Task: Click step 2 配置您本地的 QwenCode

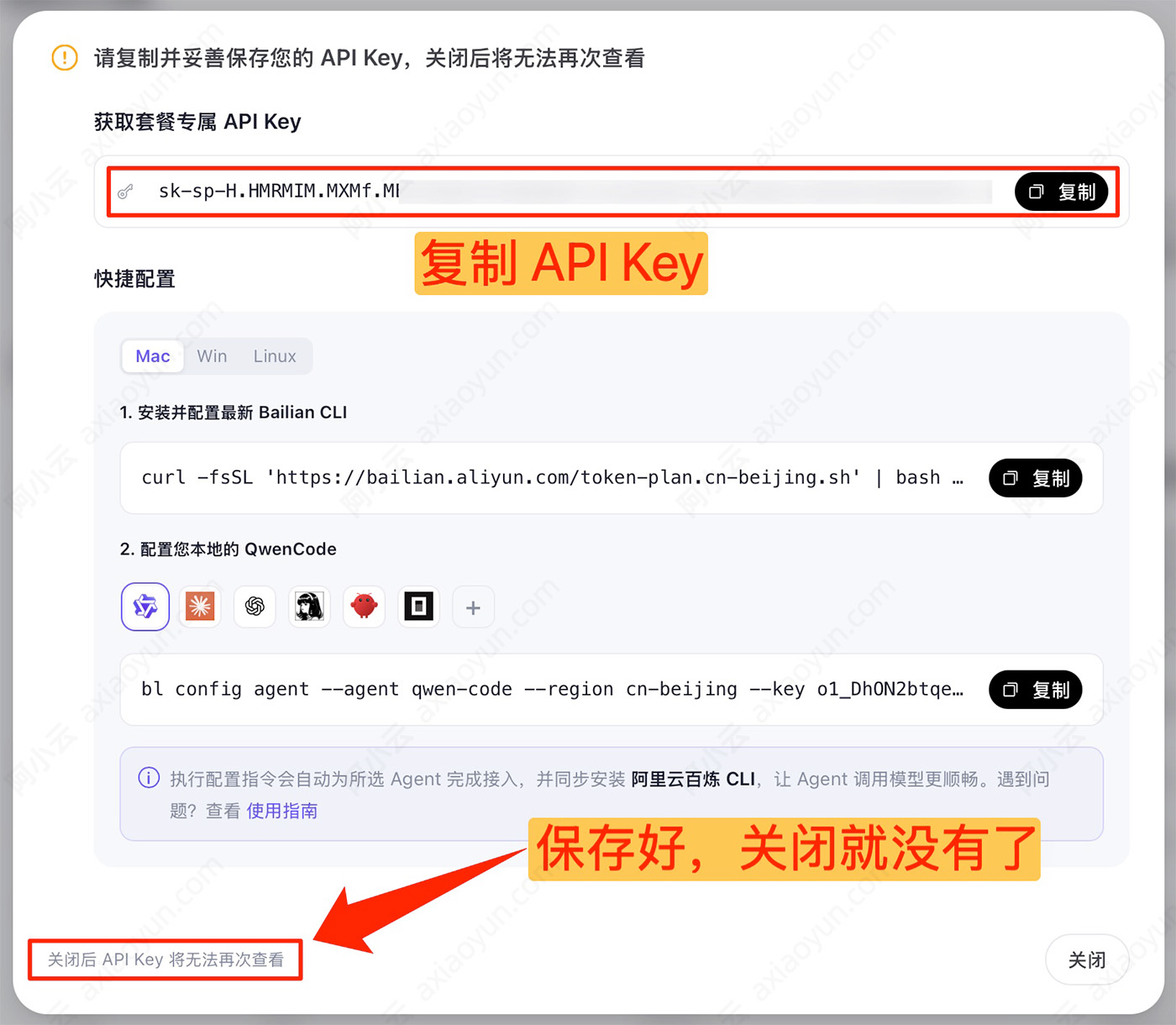Action: tap(228, 549)
